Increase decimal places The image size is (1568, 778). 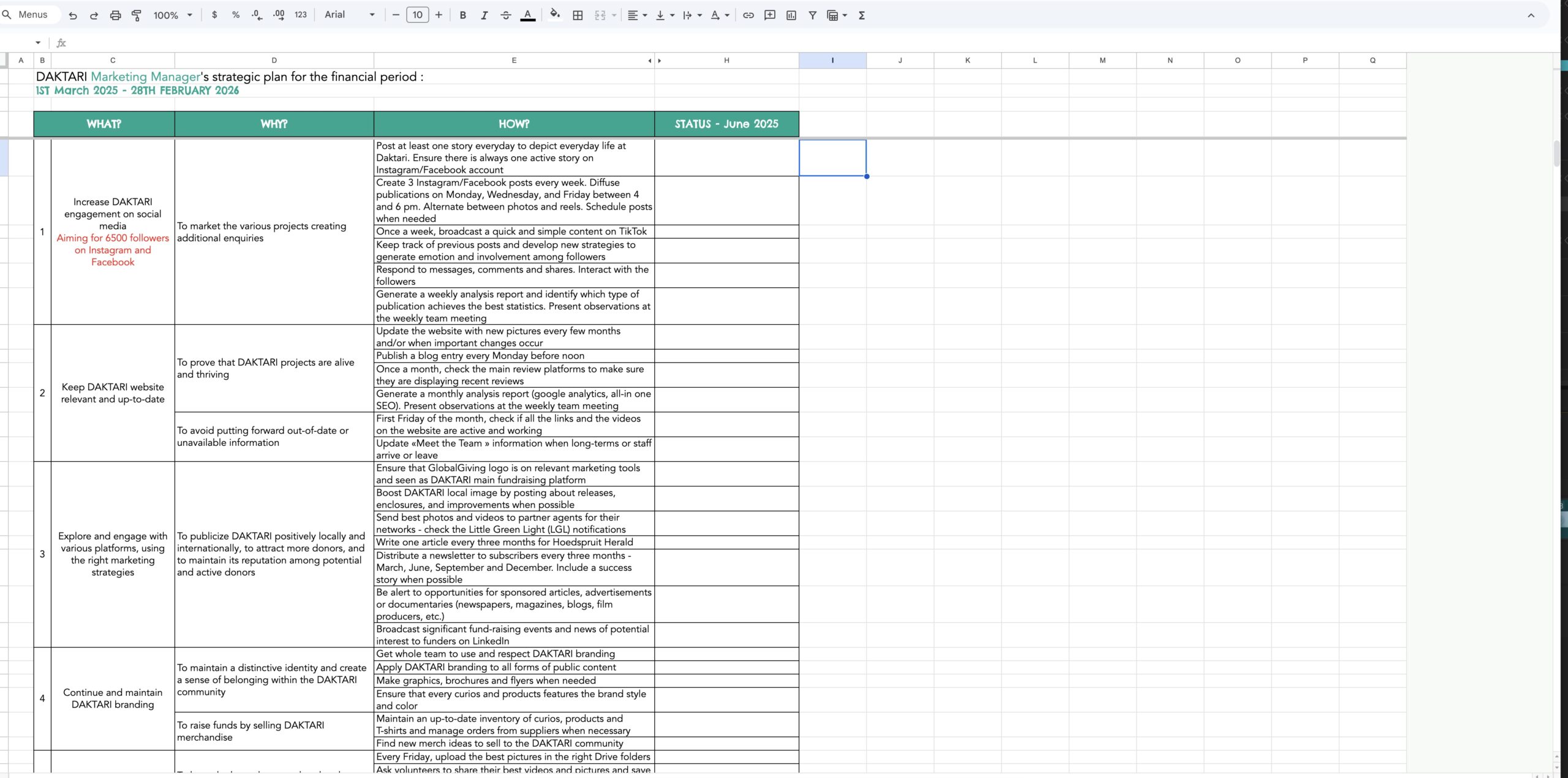pos(279,15)
